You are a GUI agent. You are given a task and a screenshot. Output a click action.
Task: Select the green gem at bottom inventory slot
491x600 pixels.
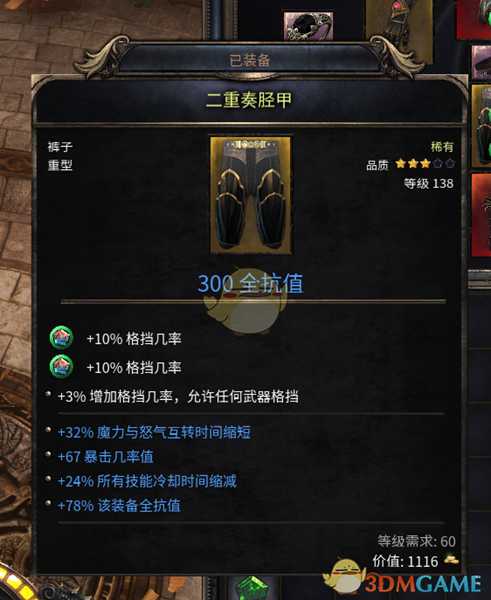[251, 587]
